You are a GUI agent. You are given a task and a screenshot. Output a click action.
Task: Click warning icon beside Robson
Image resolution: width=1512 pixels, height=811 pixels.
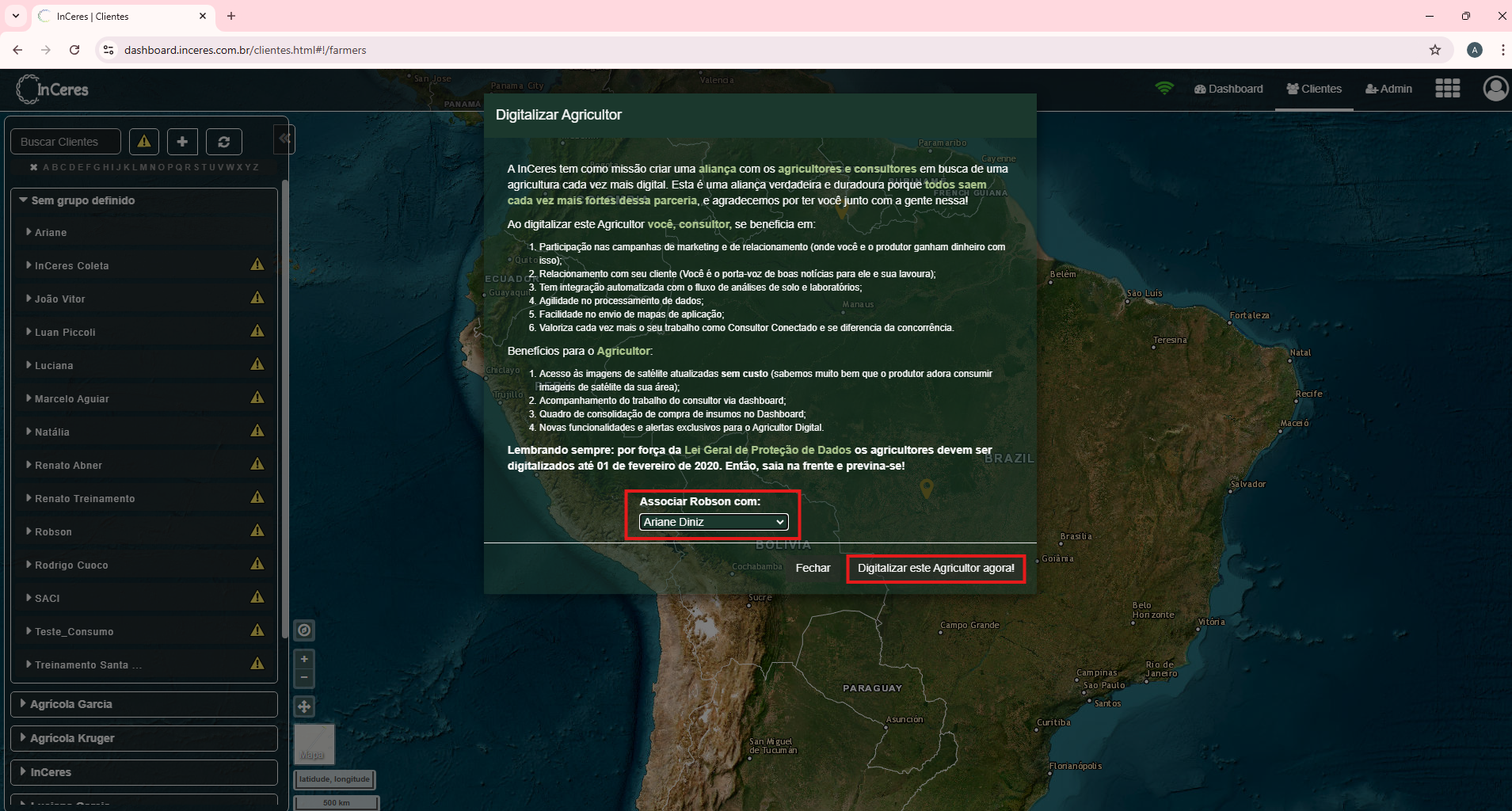coord(257,531)
